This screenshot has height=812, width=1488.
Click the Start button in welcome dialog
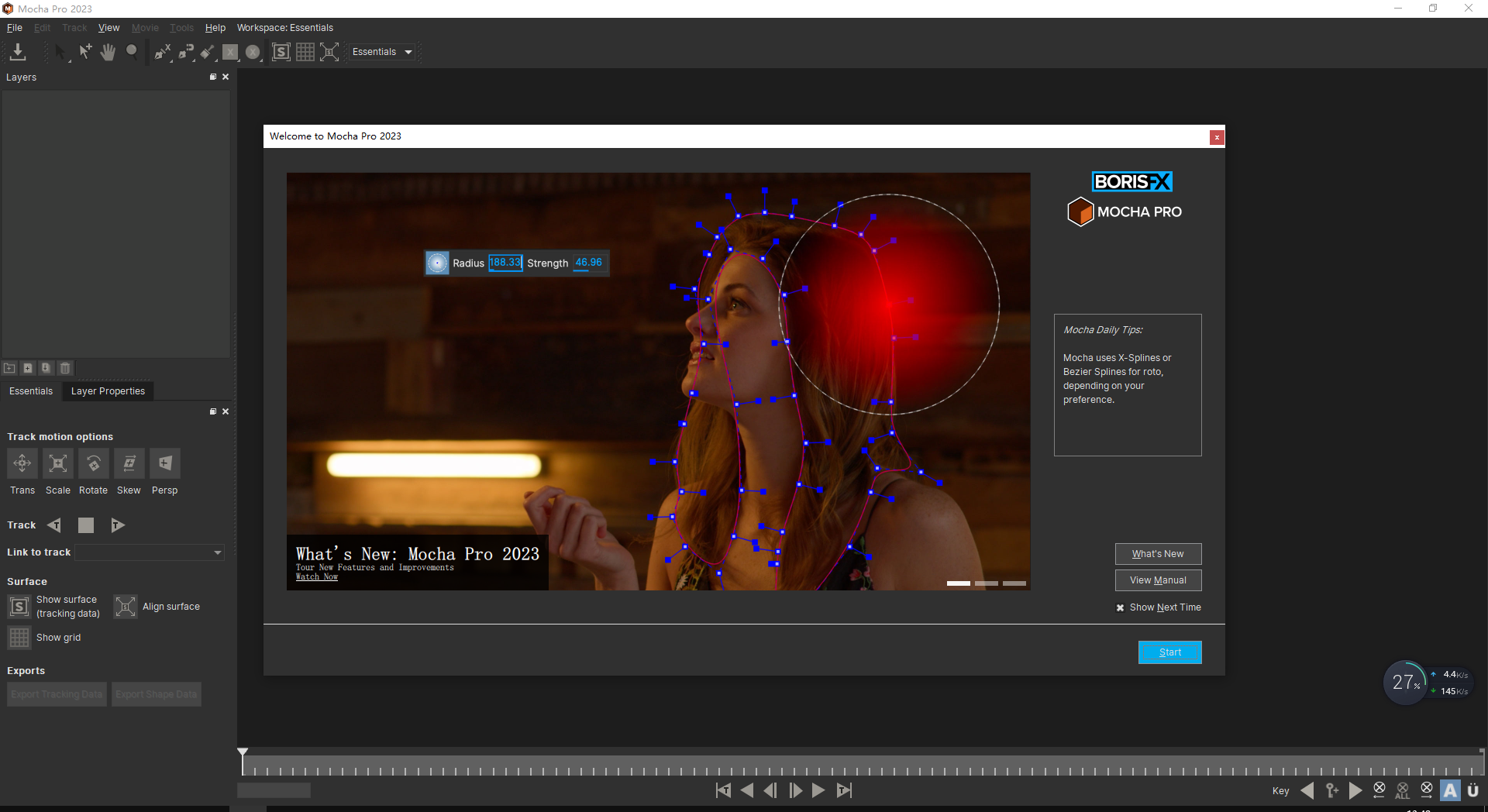[1169, 652]
